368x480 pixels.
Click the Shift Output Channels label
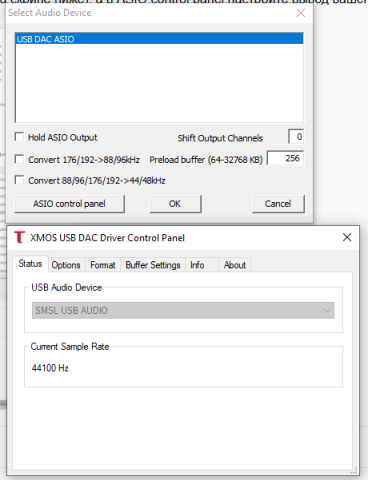220,138
